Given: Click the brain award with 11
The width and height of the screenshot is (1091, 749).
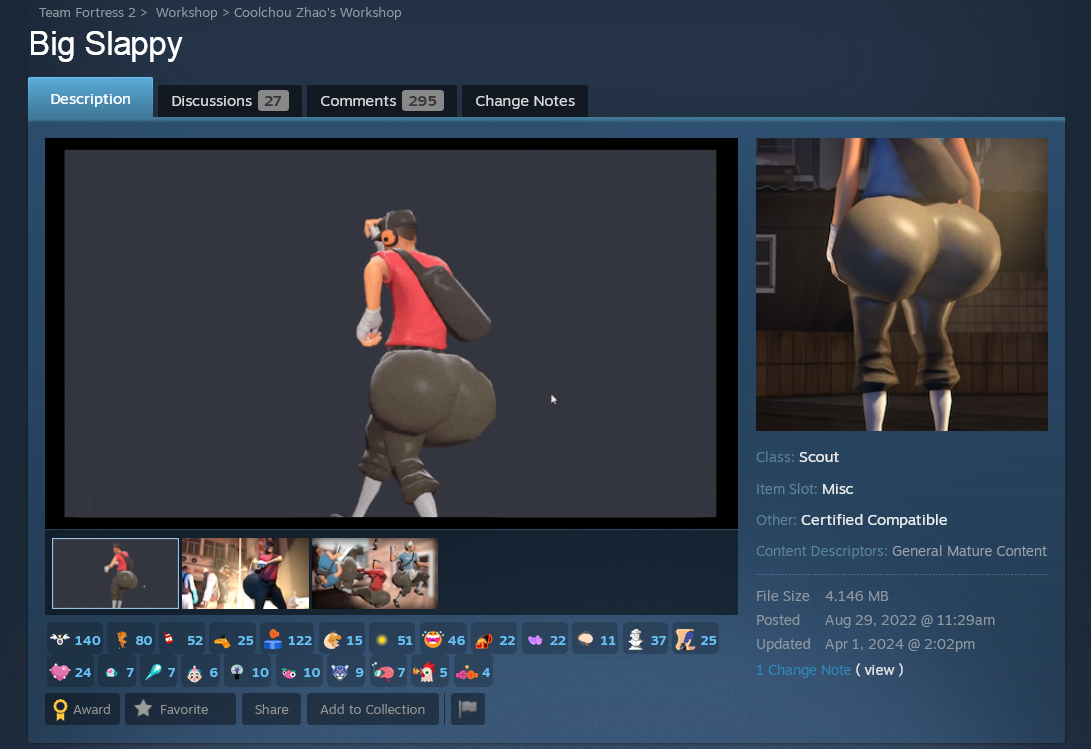Looking at the screenshot, I should 596,640.
